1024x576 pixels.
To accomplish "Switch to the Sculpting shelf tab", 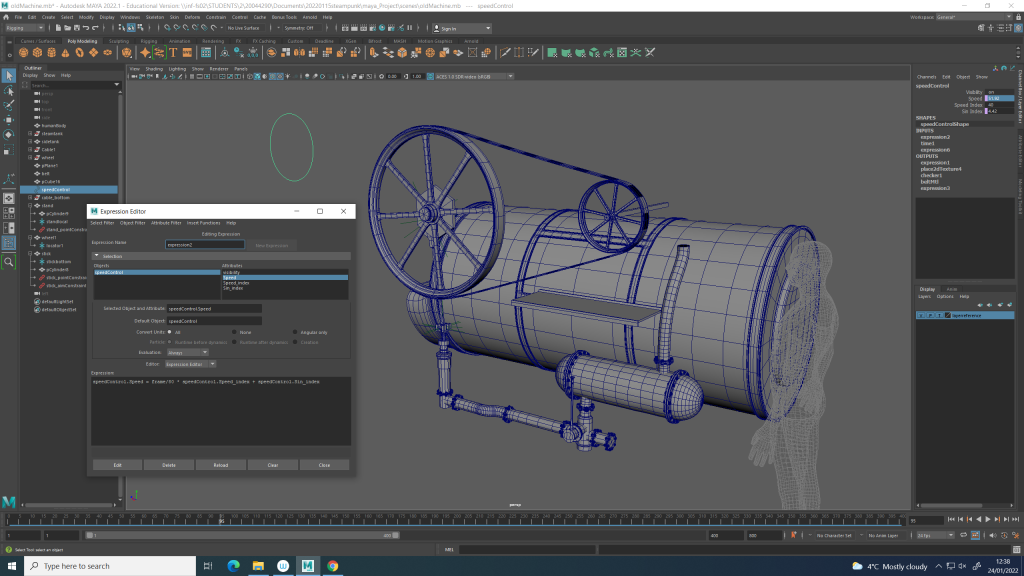I will (x=120, y=41).
